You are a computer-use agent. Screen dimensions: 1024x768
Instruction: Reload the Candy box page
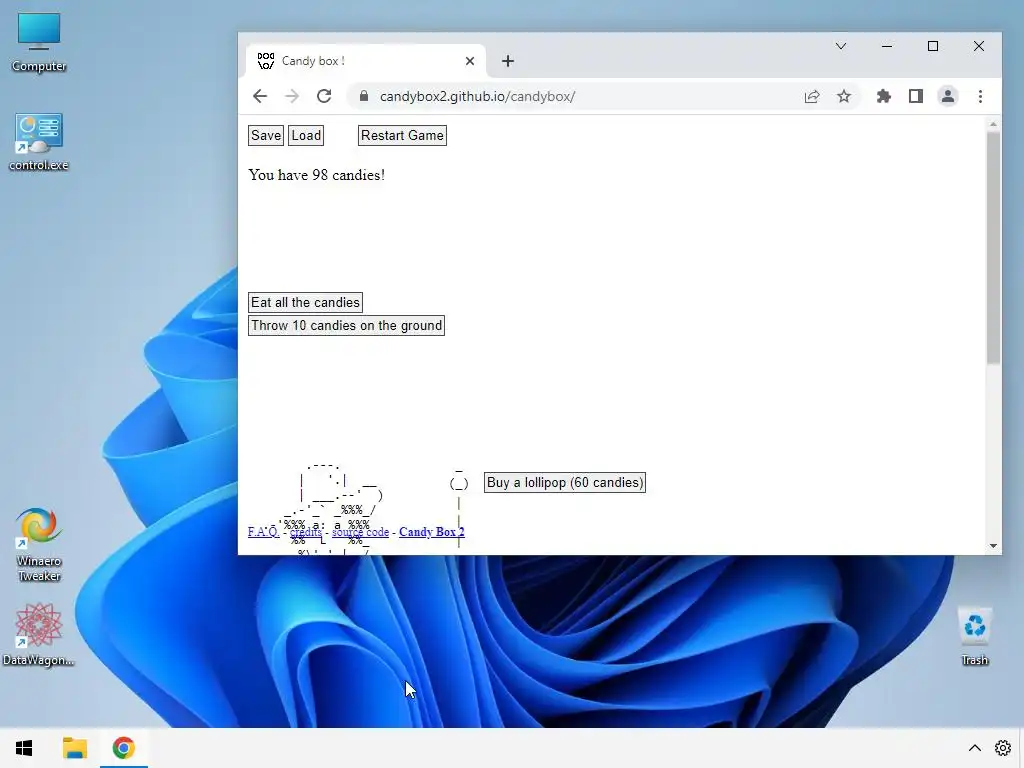click(324, 97)
